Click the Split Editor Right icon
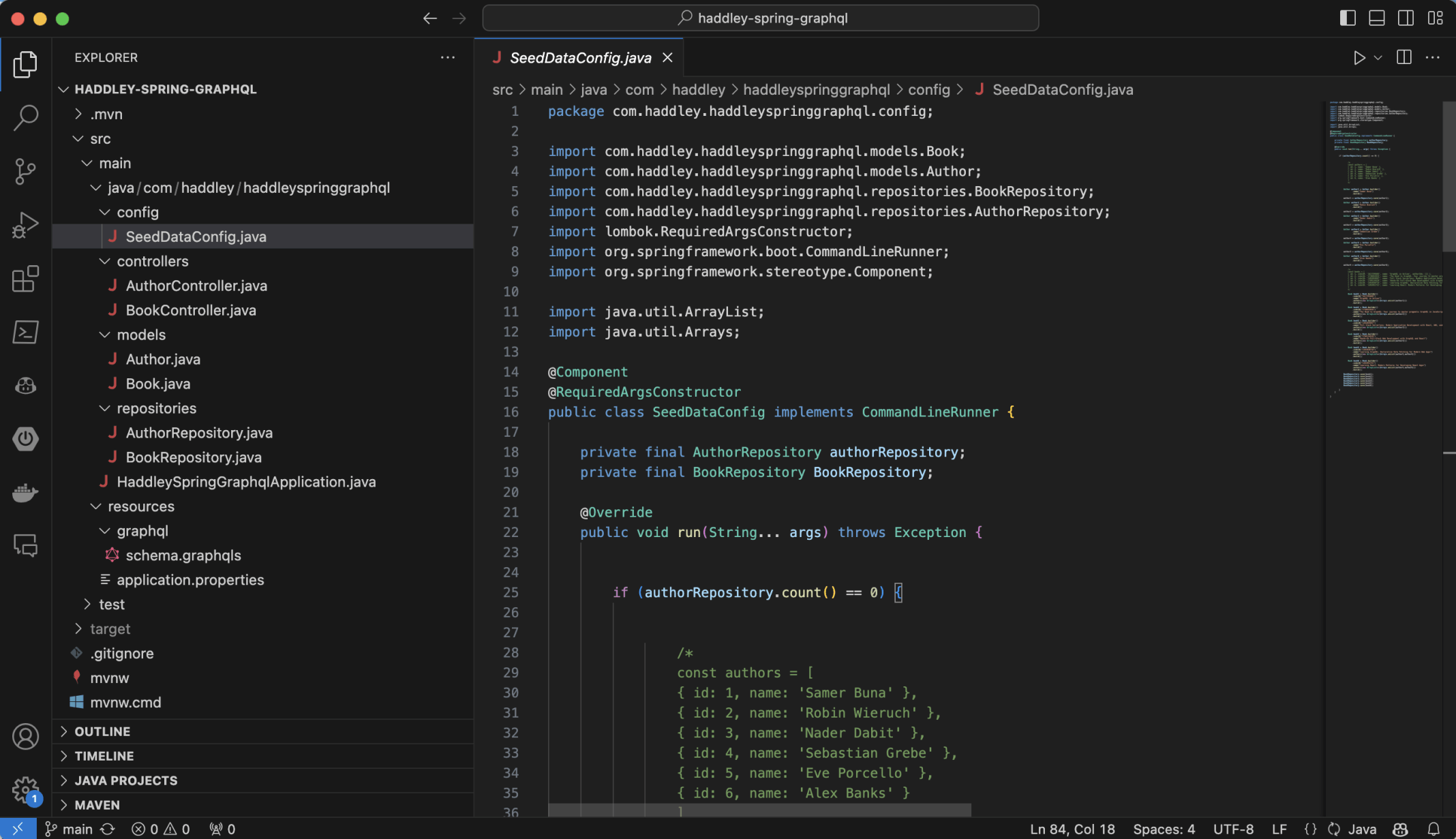The height and width of the screenshot is (839, 1456). (1404, 58)
